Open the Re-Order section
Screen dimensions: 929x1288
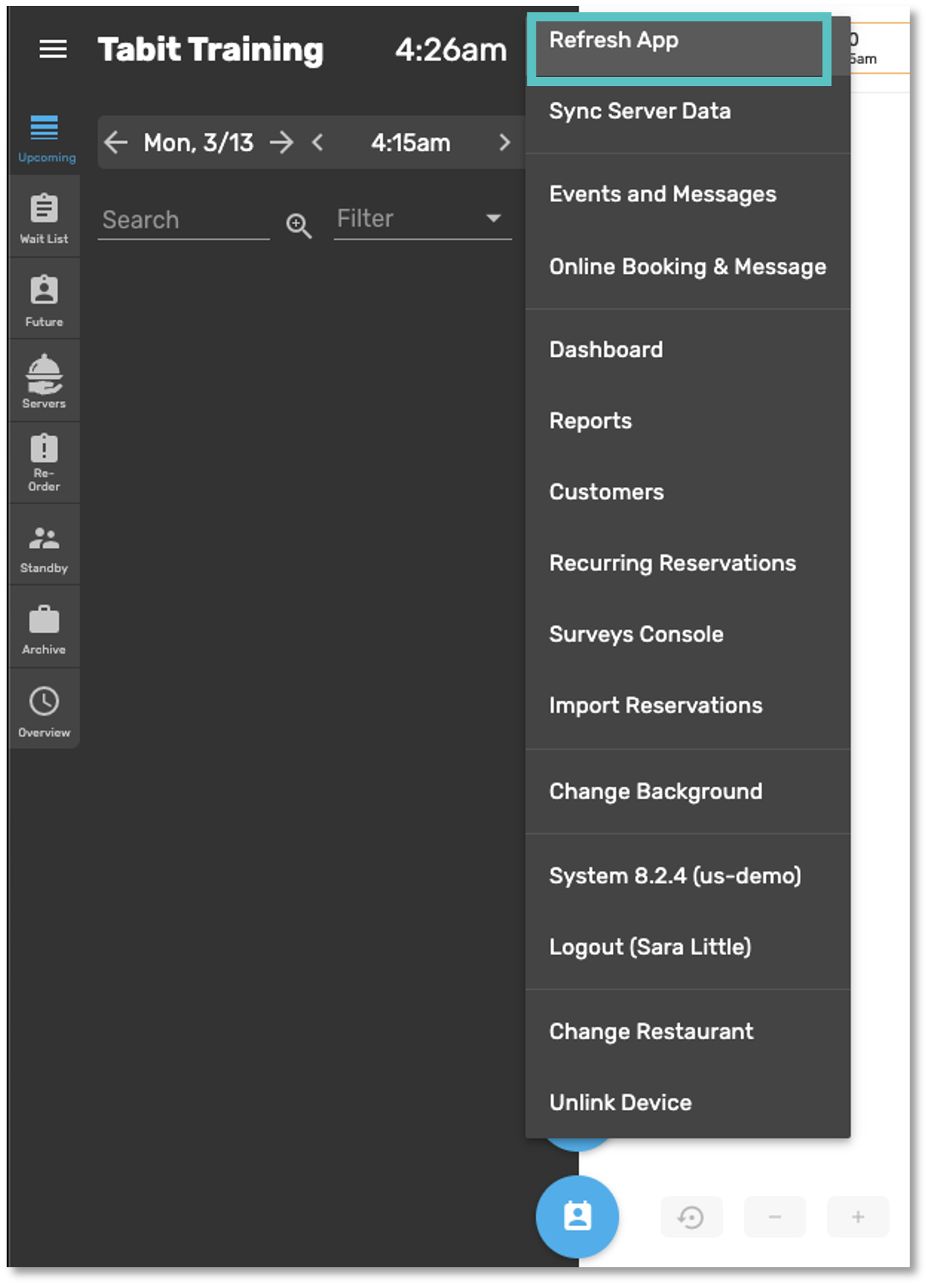pos(44,462)
